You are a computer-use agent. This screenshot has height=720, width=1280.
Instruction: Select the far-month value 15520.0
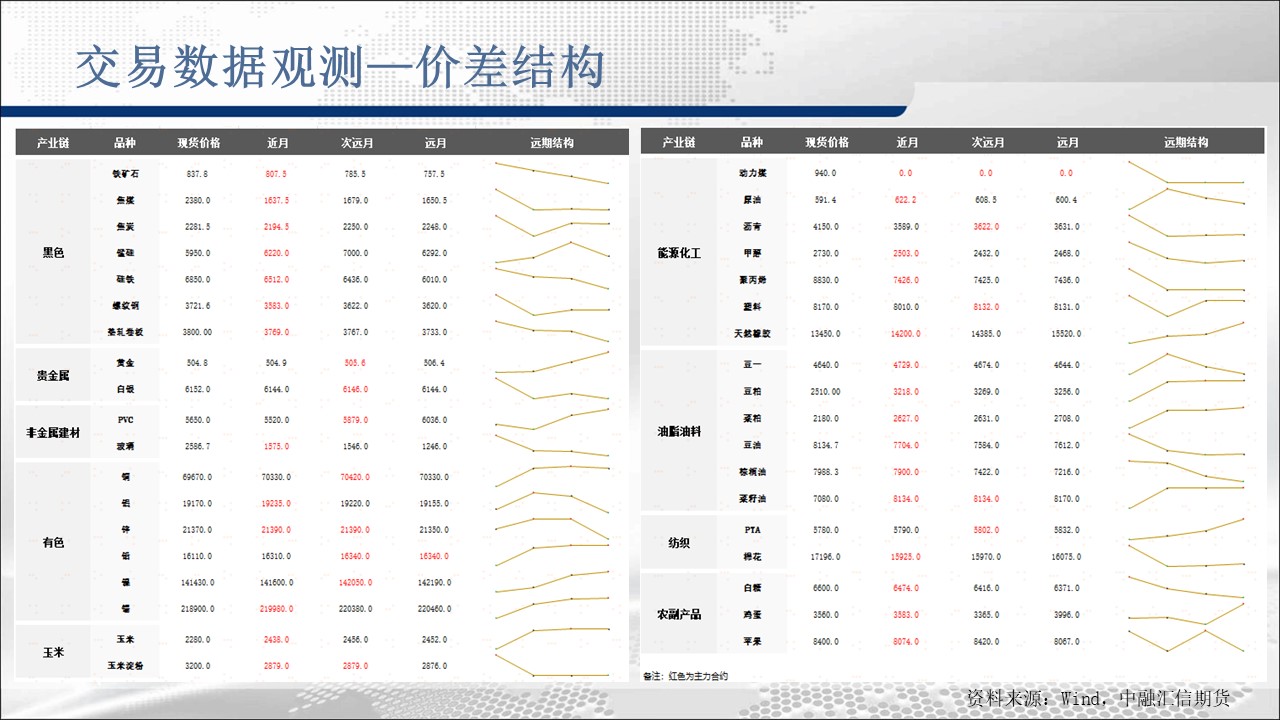[x=1066, y=334]
